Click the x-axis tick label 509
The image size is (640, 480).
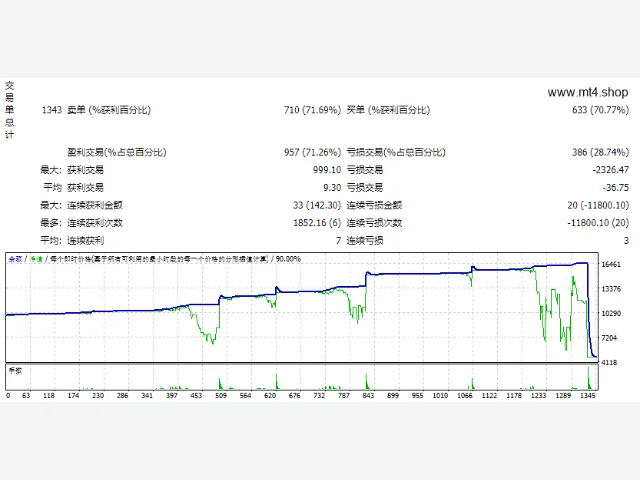click(x=221, y=396)
